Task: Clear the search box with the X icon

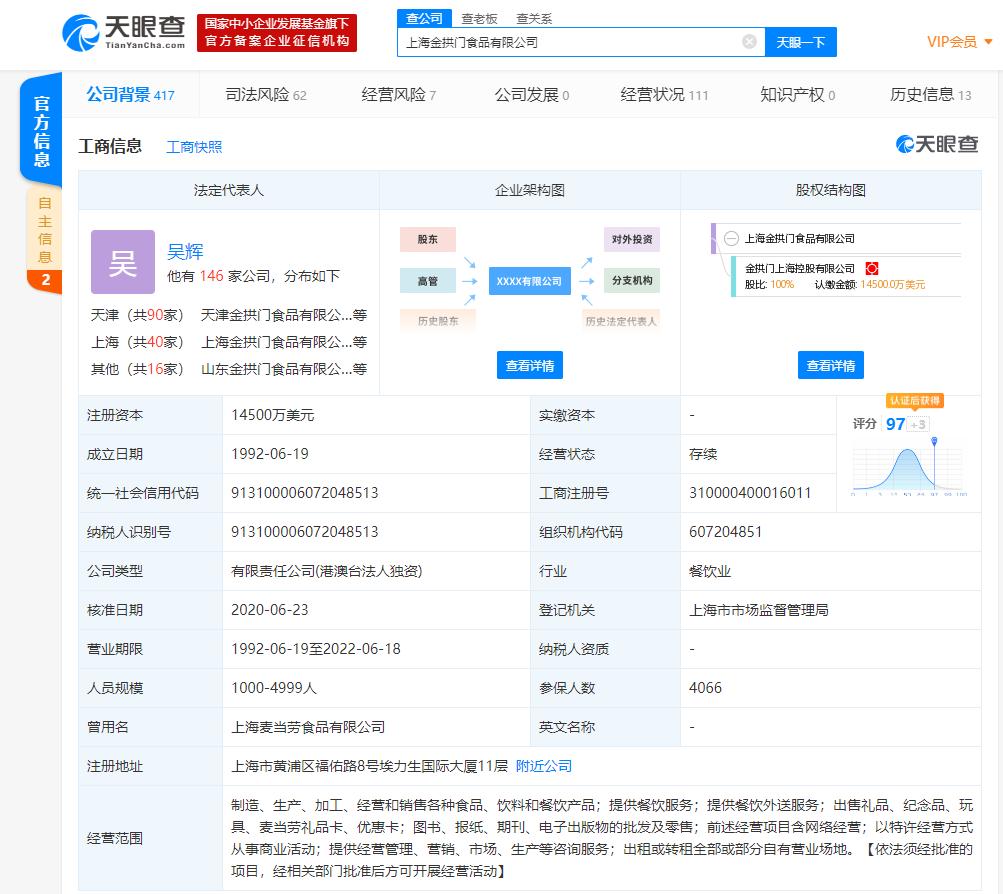Action: tap(749, 42)
